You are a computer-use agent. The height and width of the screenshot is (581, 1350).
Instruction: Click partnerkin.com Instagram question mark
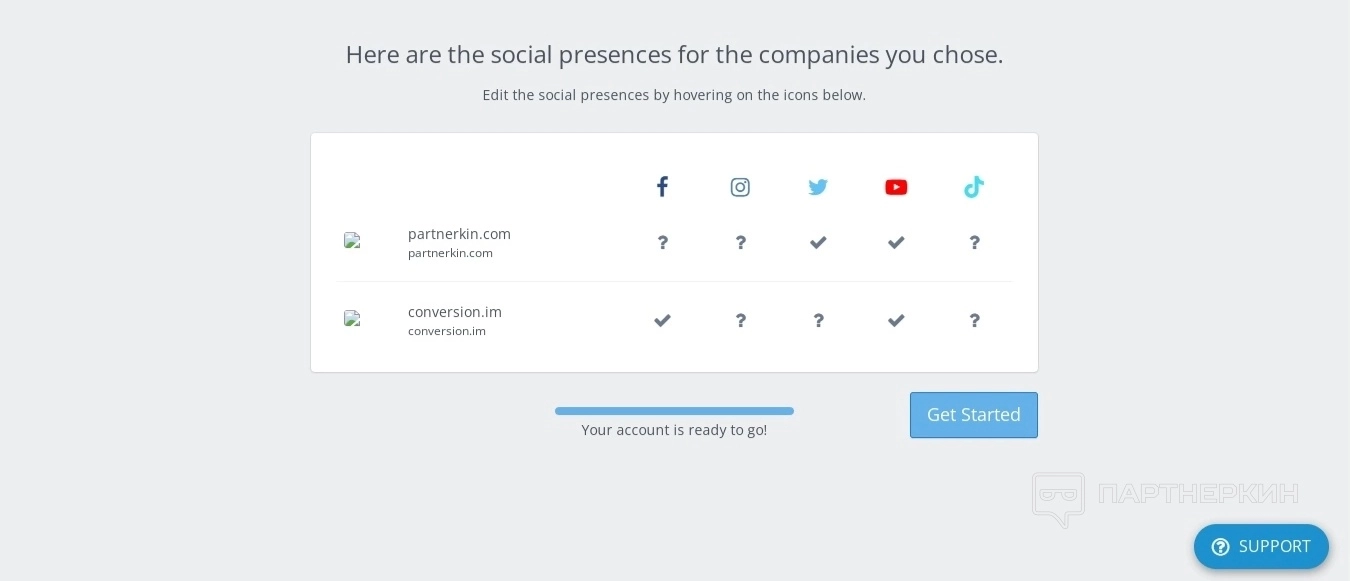pos(740,242)
